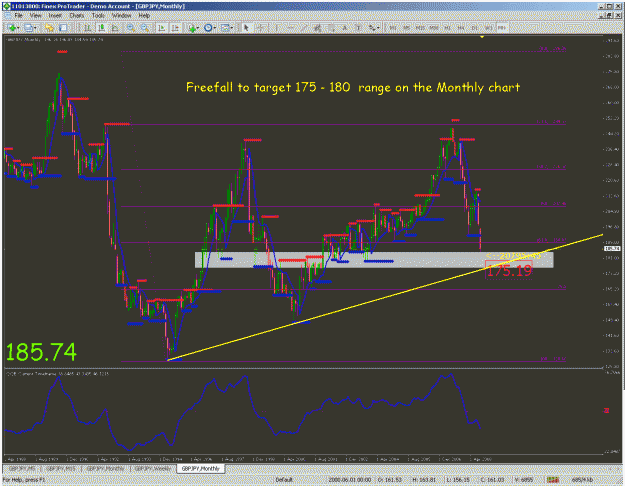Toggle the Terminal window icon
Image resolution: width=625 pixels, height=486 pixels.
[63, 28]
